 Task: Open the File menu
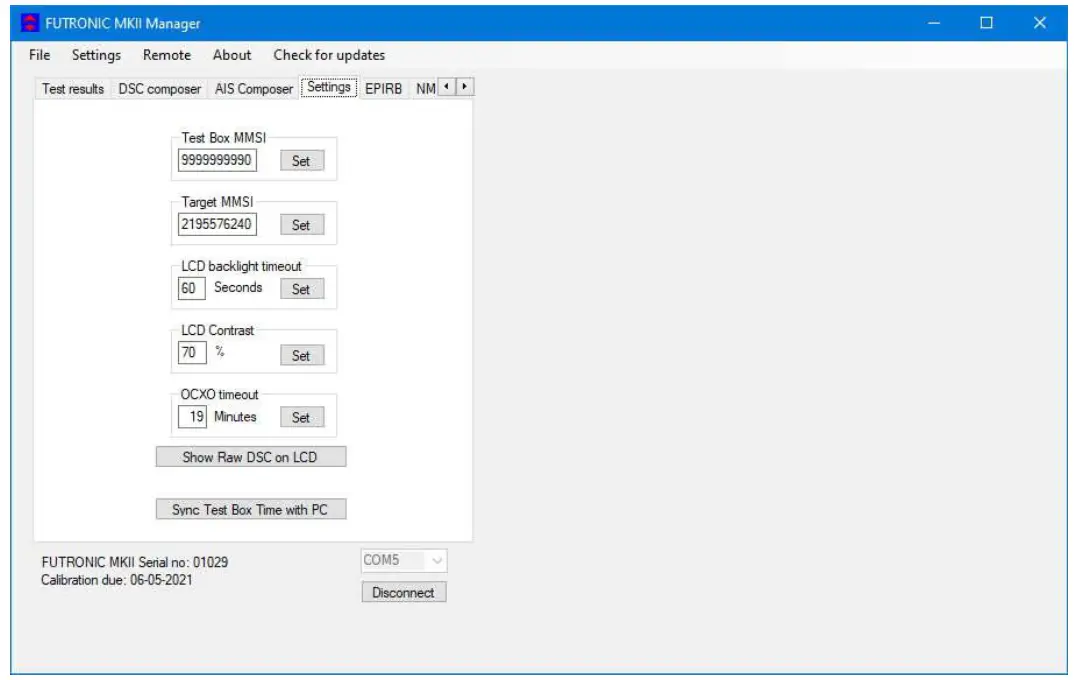[x=39, y=55]
